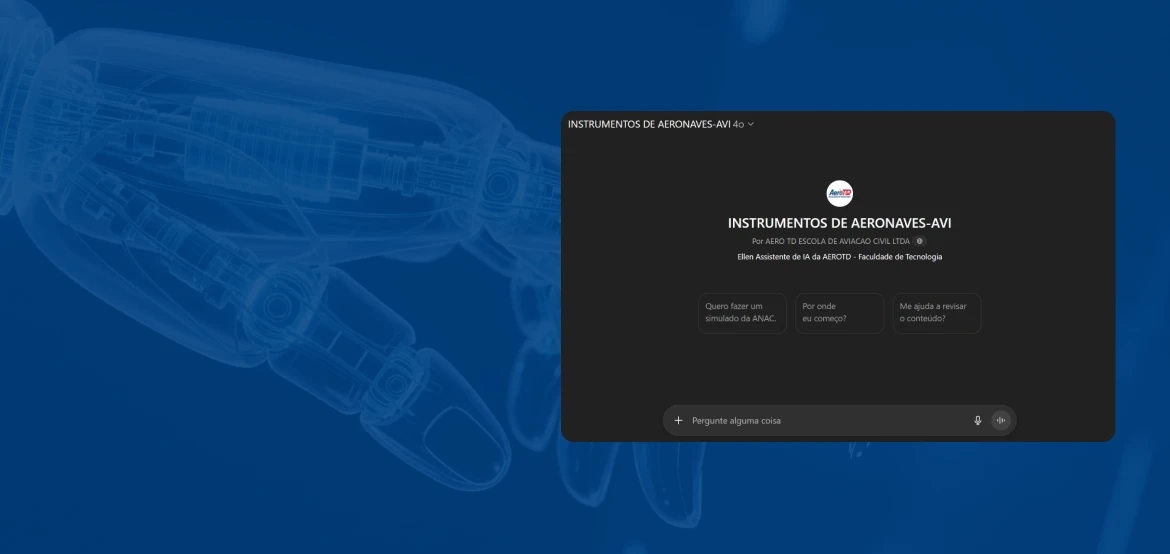1170x554 pixels.
Task: Start voice mode with the waveform icon
Action: (1000, 421)
